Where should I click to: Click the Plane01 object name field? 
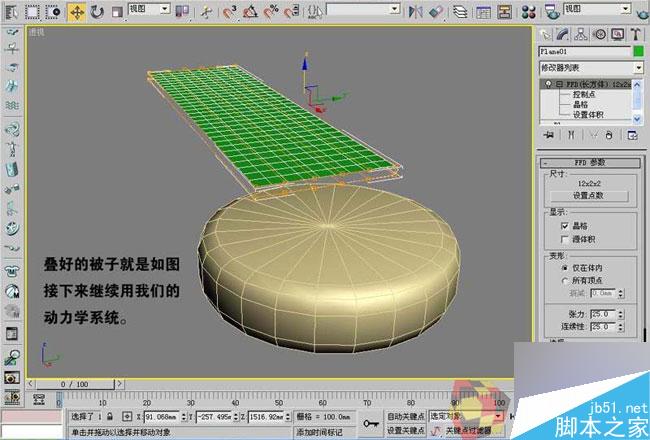pos(585,52)
